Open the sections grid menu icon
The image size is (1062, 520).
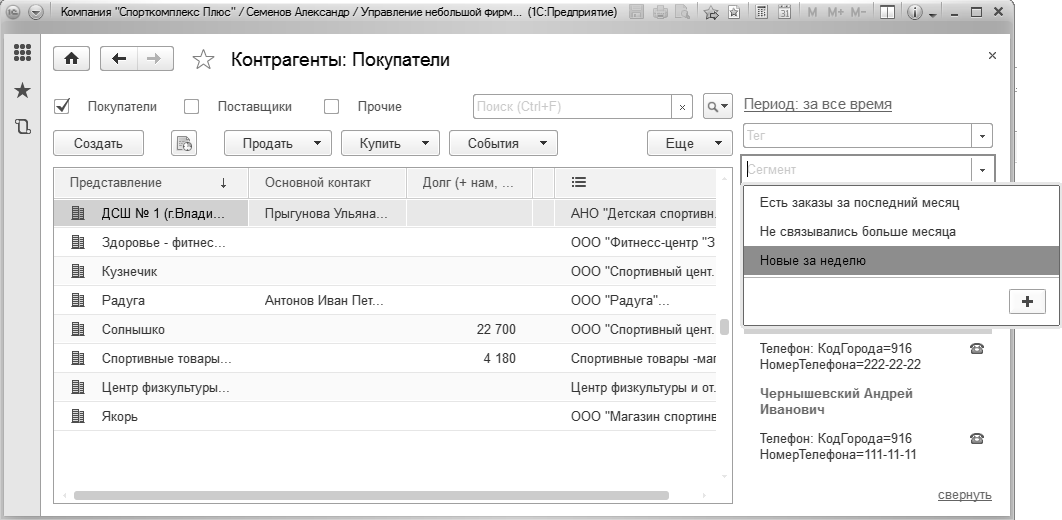23,53
